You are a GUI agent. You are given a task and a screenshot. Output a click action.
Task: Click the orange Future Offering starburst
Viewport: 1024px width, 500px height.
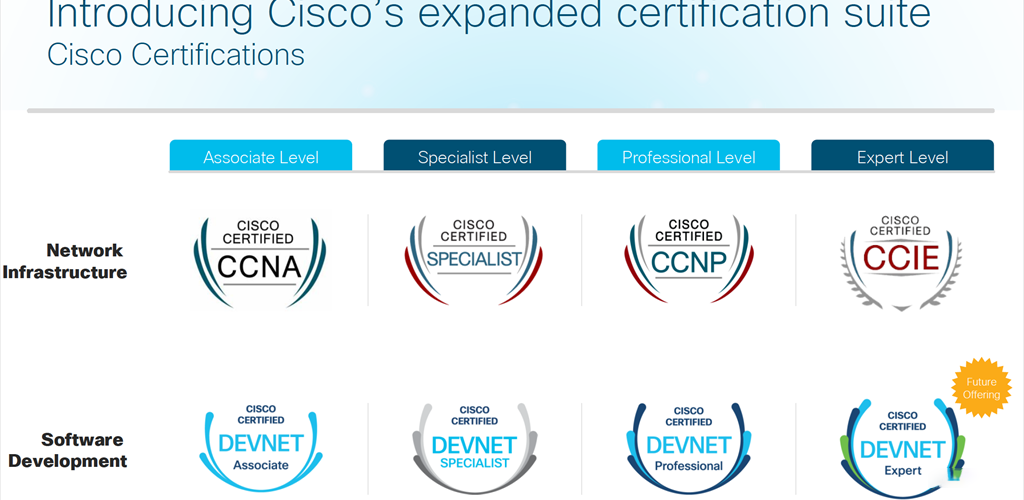(982, 388)
